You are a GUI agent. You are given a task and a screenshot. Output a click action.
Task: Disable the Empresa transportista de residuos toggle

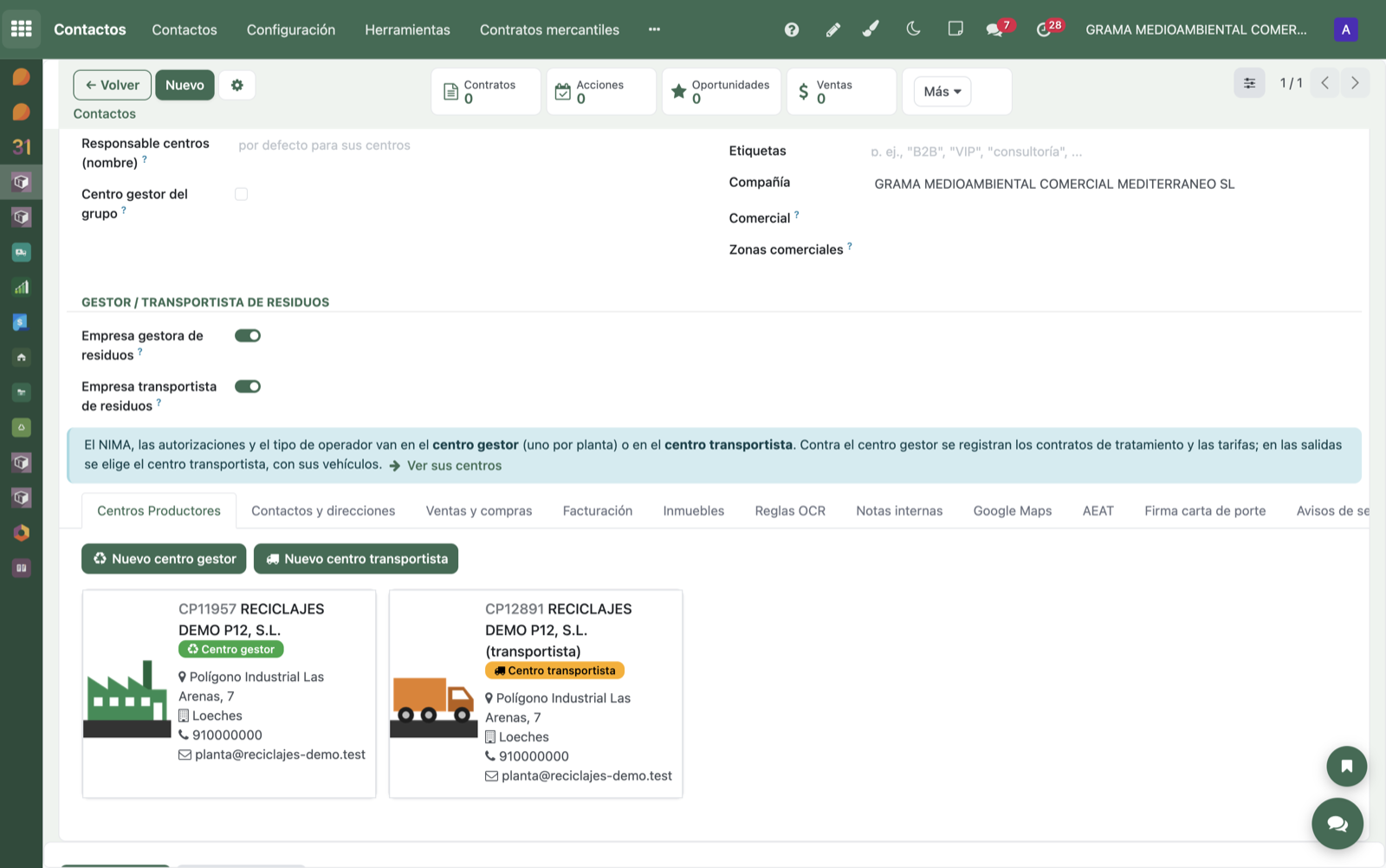[x=248, y=386]
